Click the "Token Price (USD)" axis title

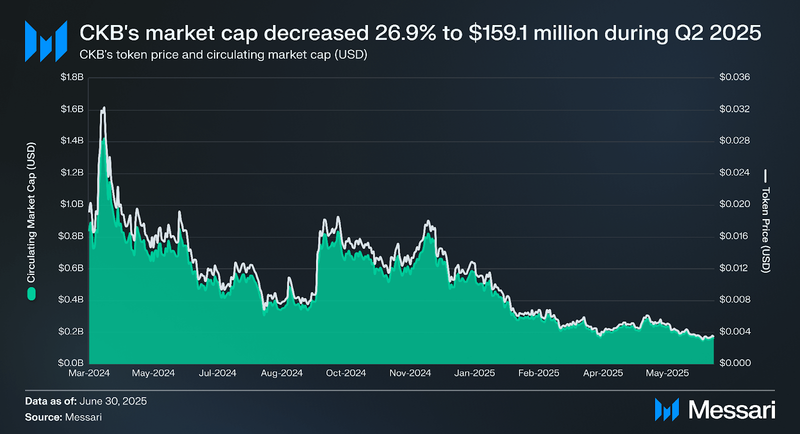(x=767, y=229)
